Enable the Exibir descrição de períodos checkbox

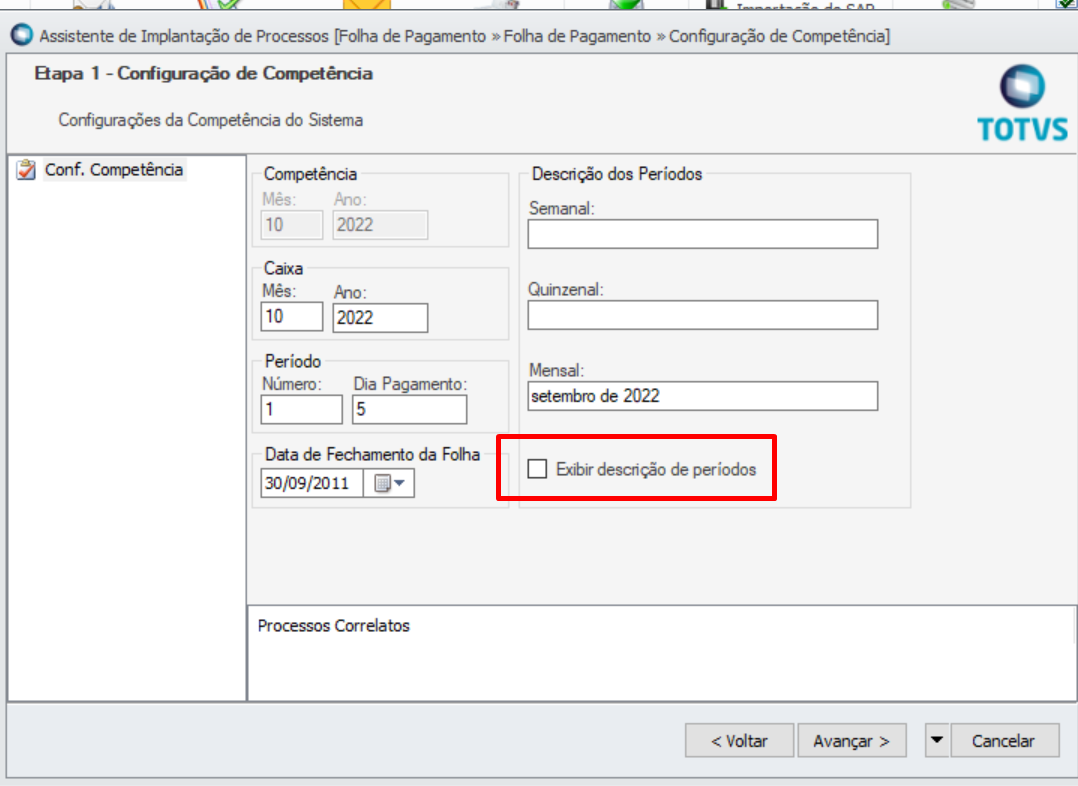pos(537,469)
